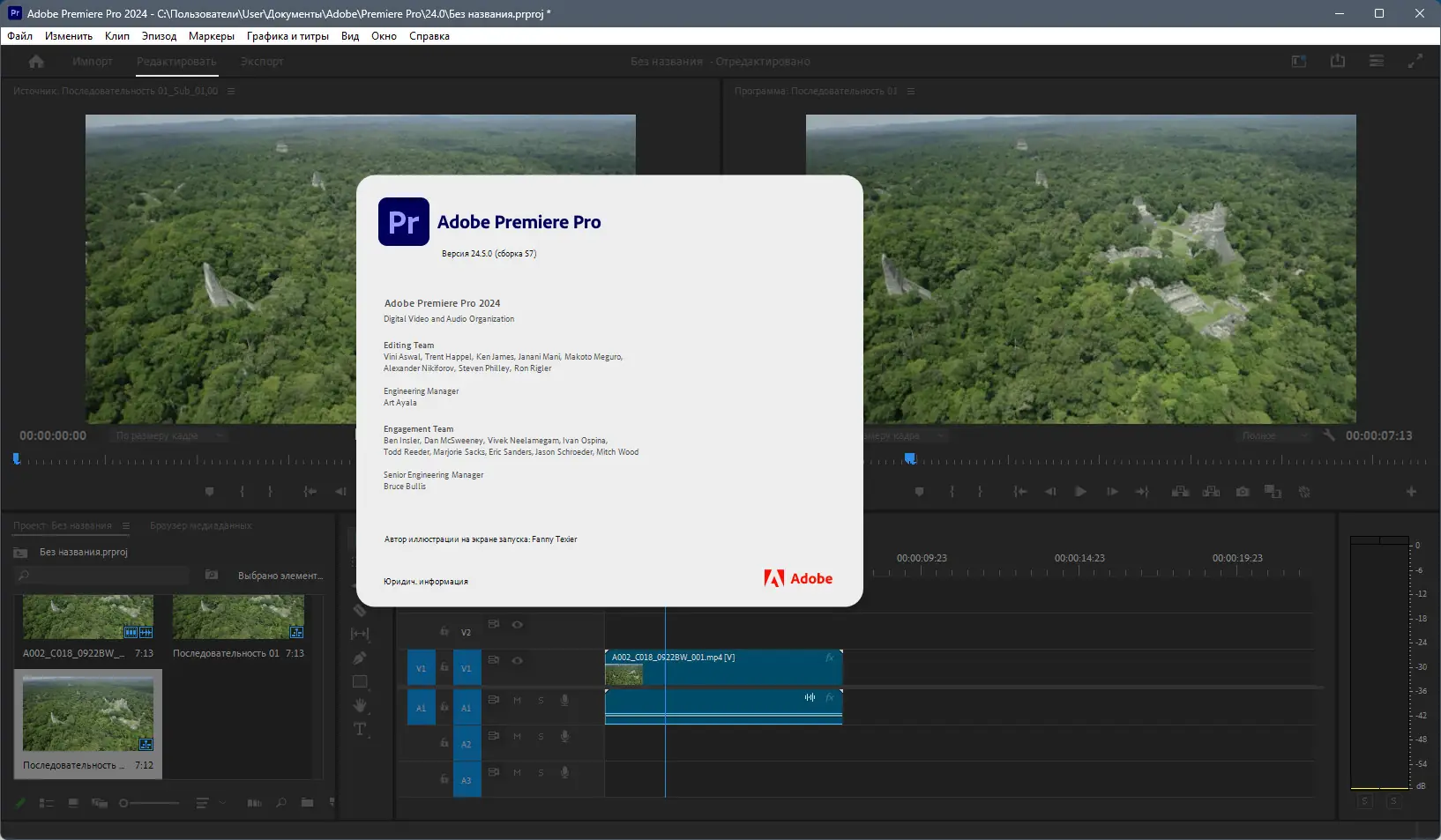1441x840 pixels.
Task: Toggle track output visibility eye on track V1
Action: tap(518, 661)
